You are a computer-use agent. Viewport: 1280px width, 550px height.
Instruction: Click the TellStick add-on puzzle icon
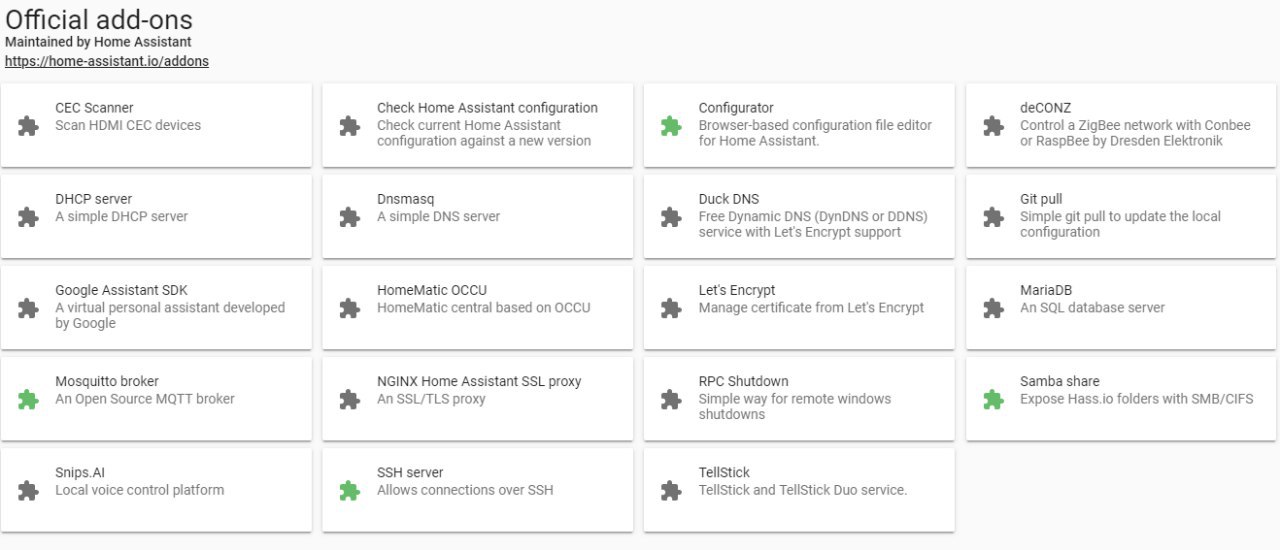click(671, 490)
